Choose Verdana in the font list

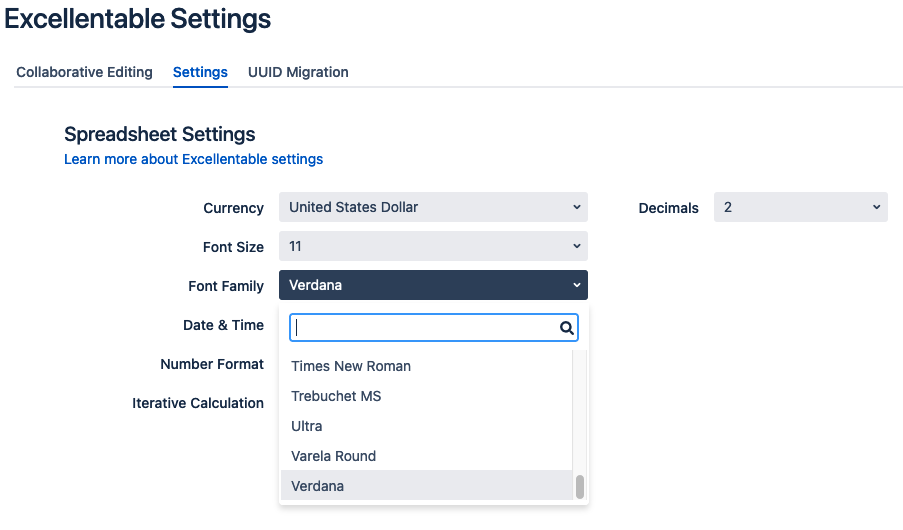[318, 486]
